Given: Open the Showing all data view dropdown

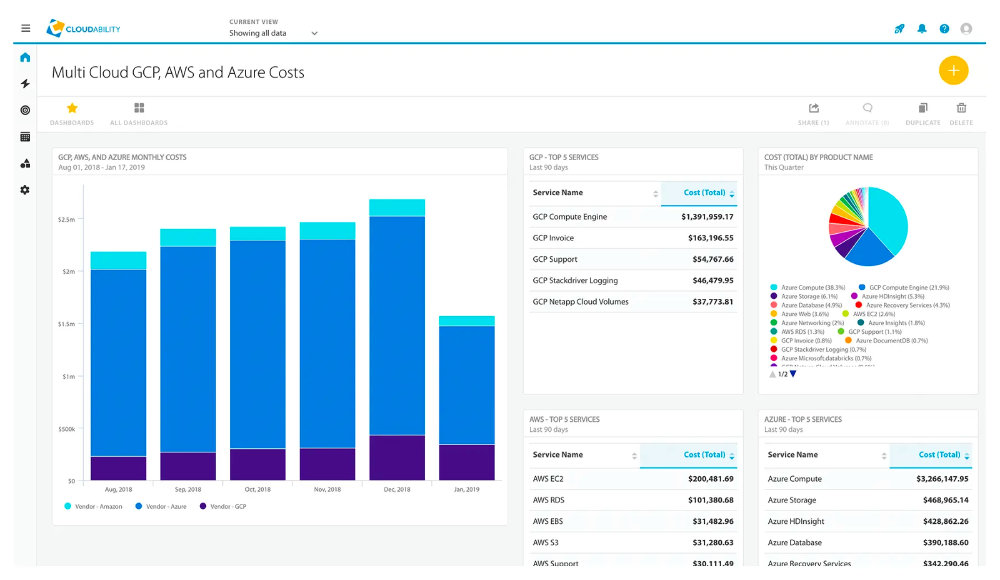Looking at the screenshot, I should click(x=271, y=32).
